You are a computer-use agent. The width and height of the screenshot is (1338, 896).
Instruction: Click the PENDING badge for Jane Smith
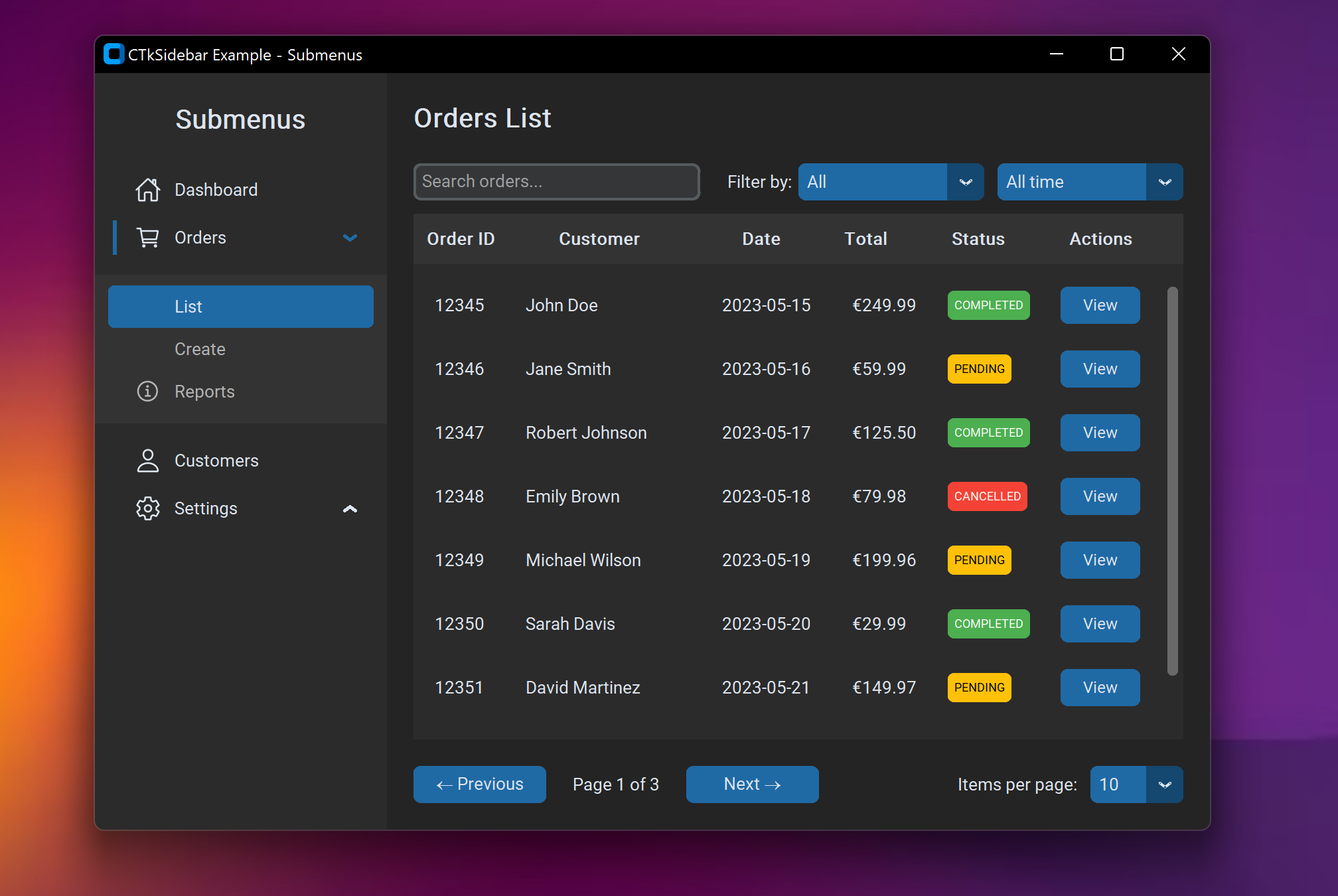tap(980, 369)
